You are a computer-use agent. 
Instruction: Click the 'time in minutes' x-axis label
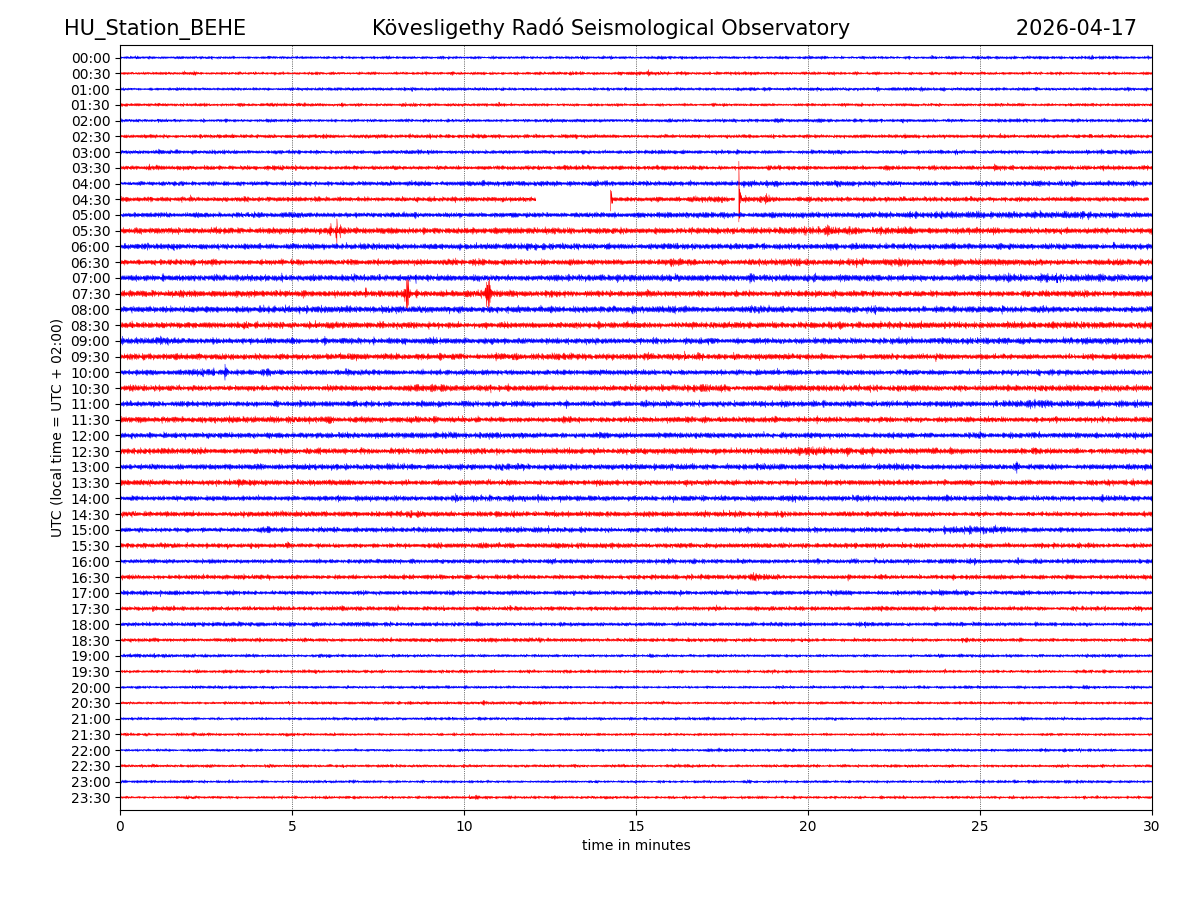(x=636, y=846)
